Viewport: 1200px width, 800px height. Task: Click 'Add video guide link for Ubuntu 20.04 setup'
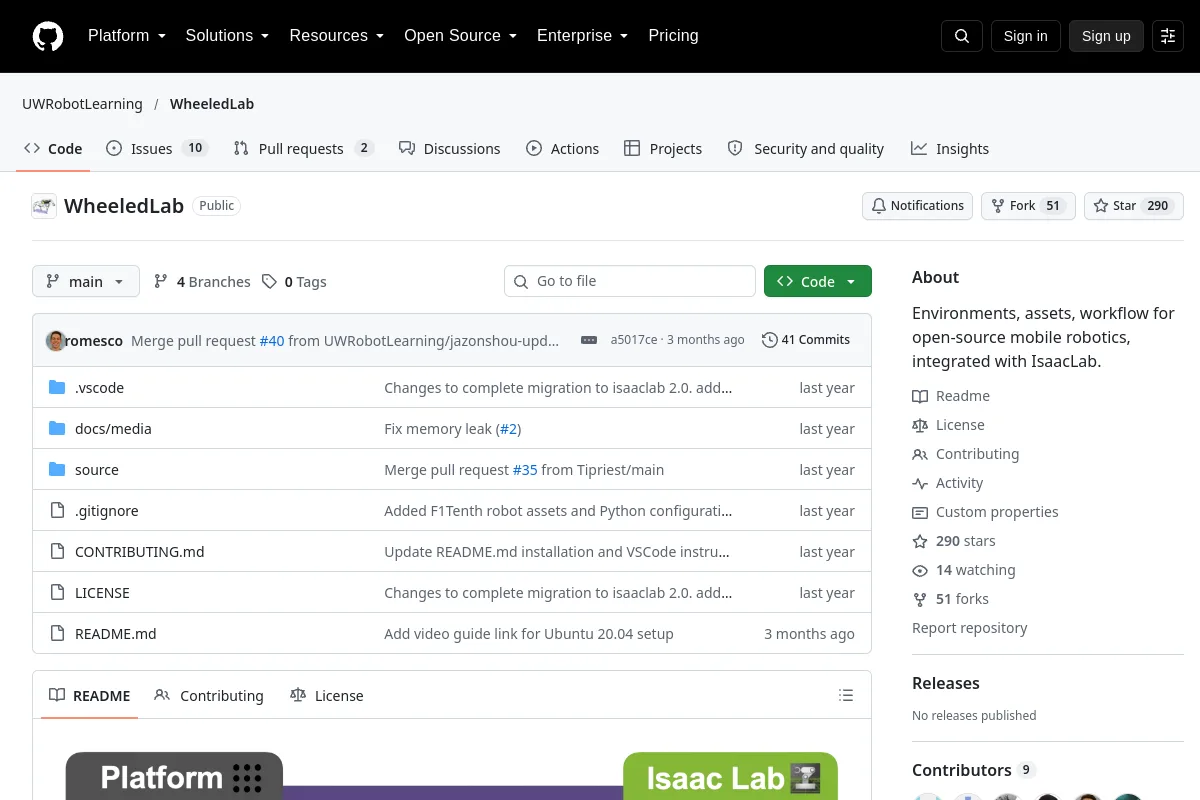(529, 634)
